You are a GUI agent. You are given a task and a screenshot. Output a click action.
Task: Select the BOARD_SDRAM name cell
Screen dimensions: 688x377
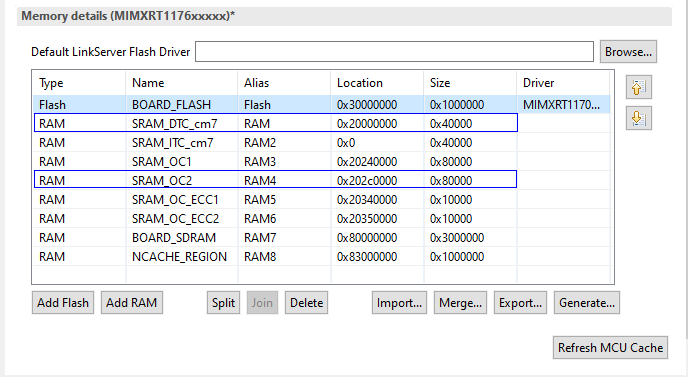(x=174, y=237)
